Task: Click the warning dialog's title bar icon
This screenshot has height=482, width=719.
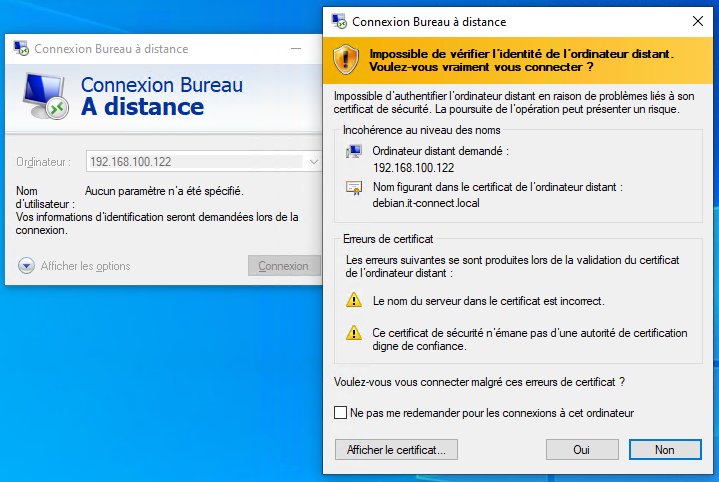Action: click(338, 19)
